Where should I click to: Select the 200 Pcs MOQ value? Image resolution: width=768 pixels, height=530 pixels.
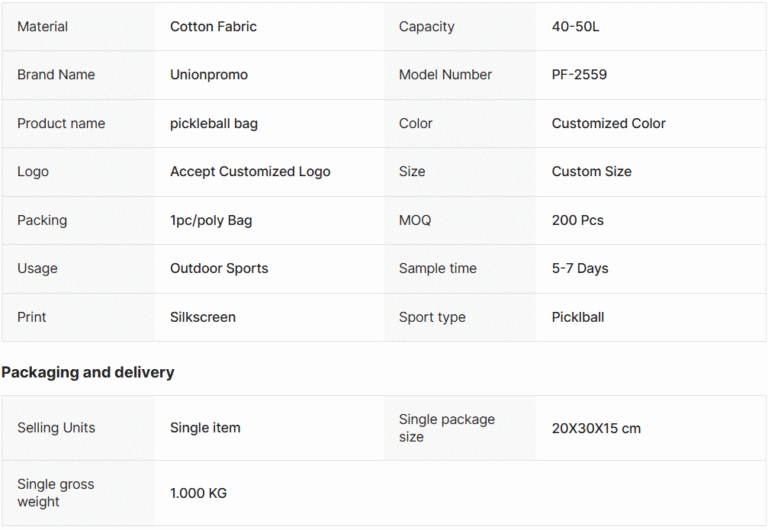(577, 220)
